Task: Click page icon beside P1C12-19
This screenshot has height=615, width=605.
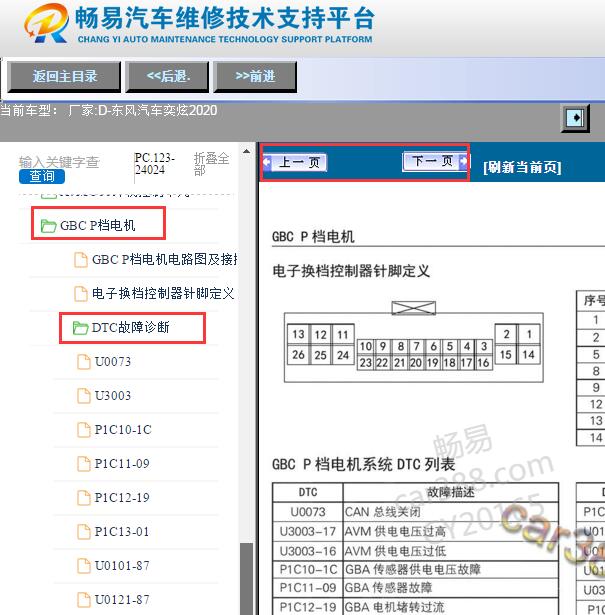Action: coord(84,498)
